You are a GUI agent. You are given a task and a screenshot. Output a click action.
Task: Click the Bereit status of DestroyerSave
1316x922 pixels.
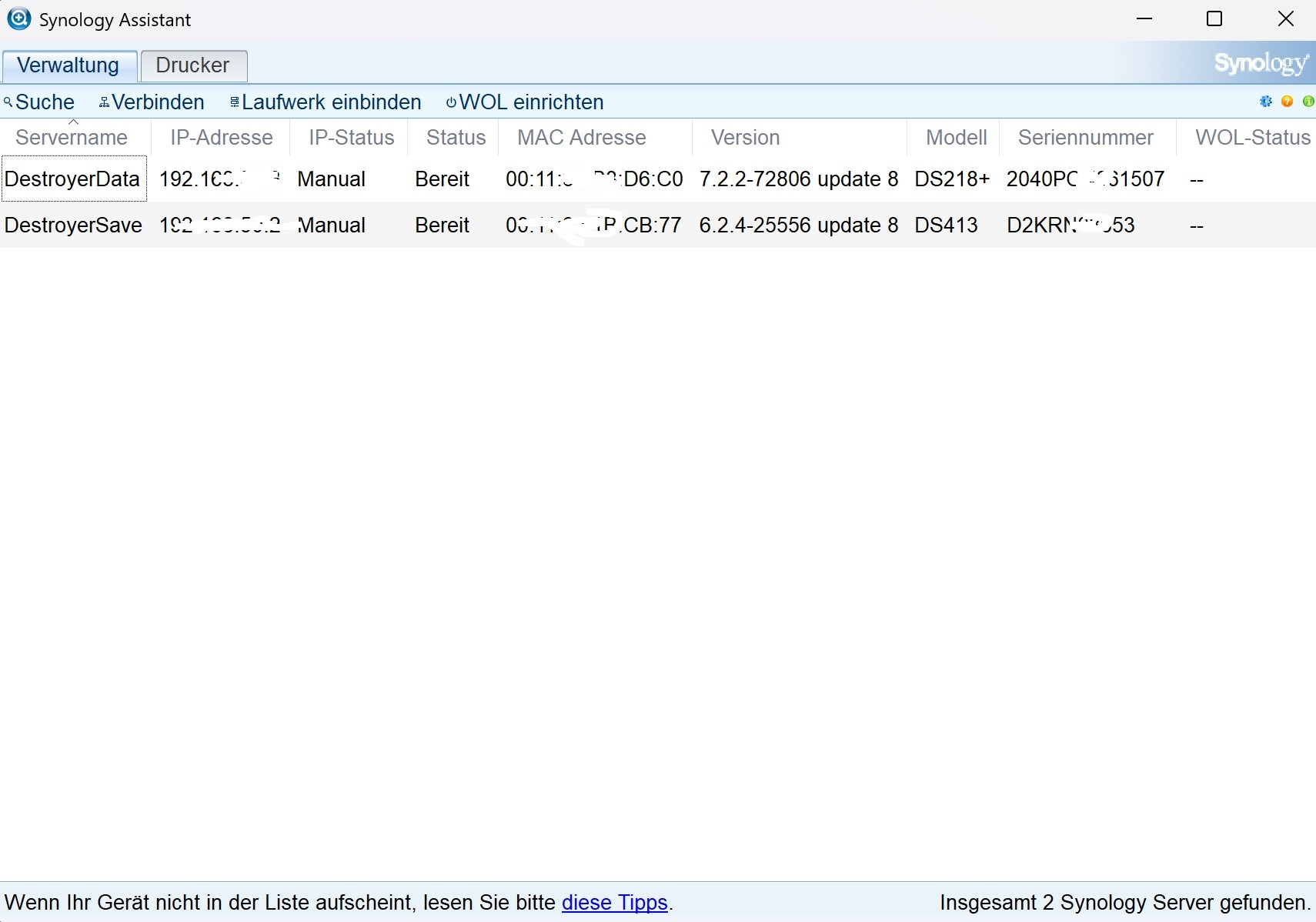(x=443, y=225)
